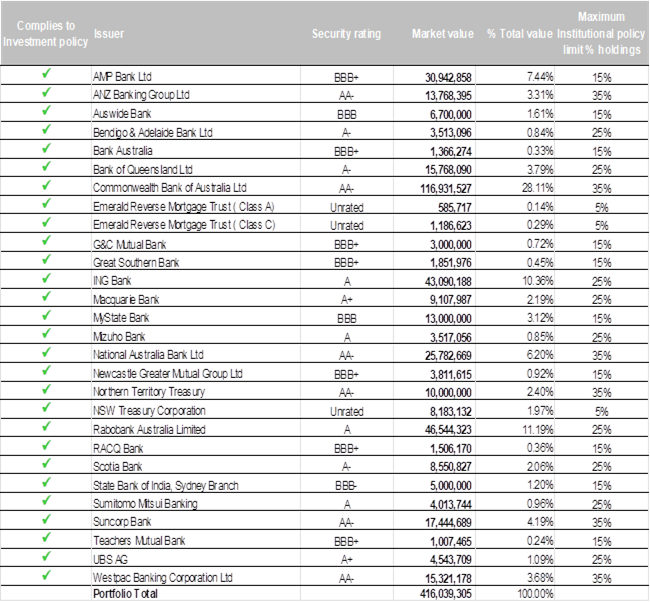Select the compliance tick for Scotia Bank
Screen dimensions: 650x602
pyautogui.click(x=45, y=466)
